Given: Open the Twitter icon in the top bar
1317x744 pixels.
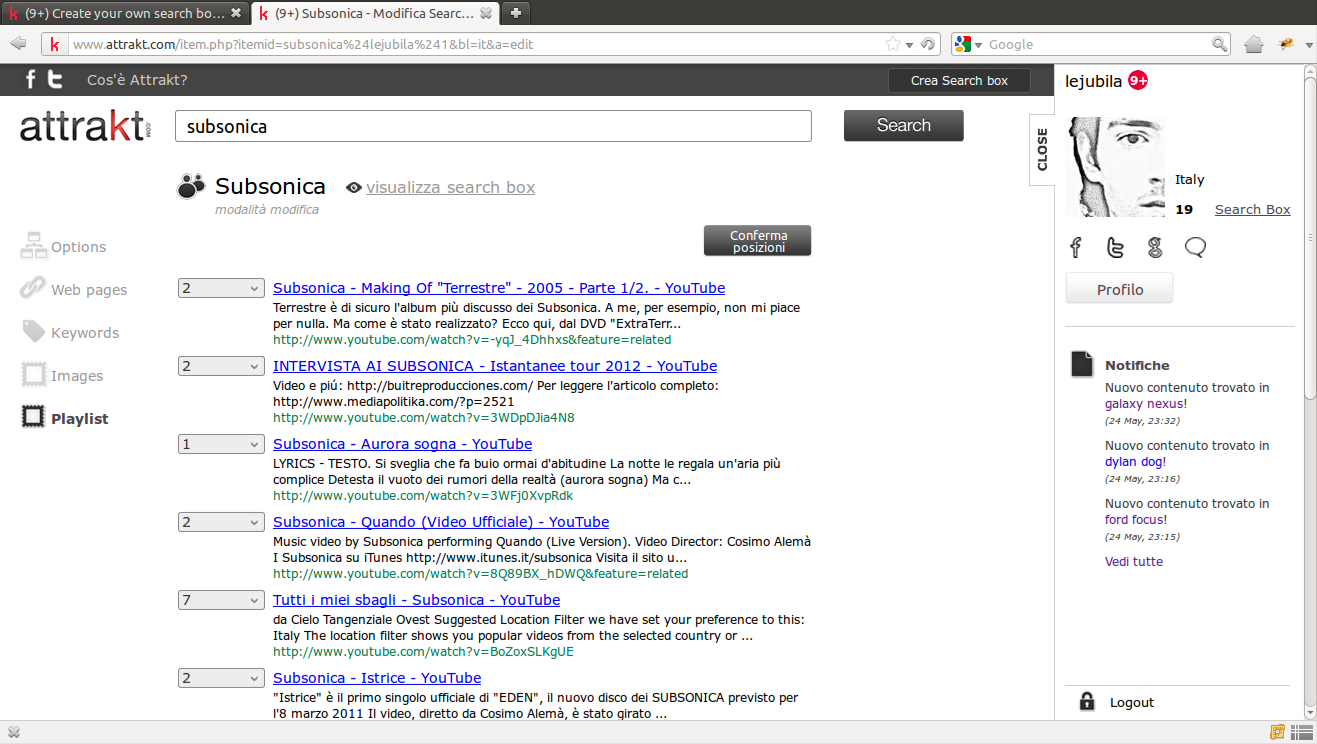Looking at the screenshot, I should coord(56,80).
